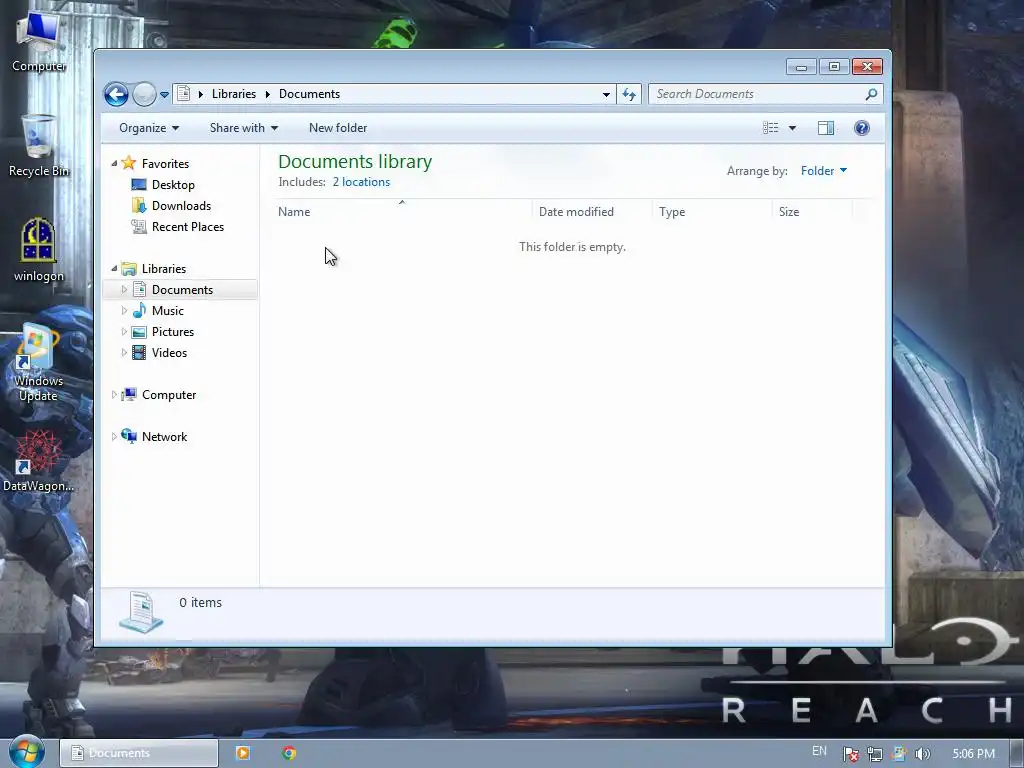Click the network tray icon
Image resolution: width=1024 pixels, height=768 pixels.
[874, 754]
